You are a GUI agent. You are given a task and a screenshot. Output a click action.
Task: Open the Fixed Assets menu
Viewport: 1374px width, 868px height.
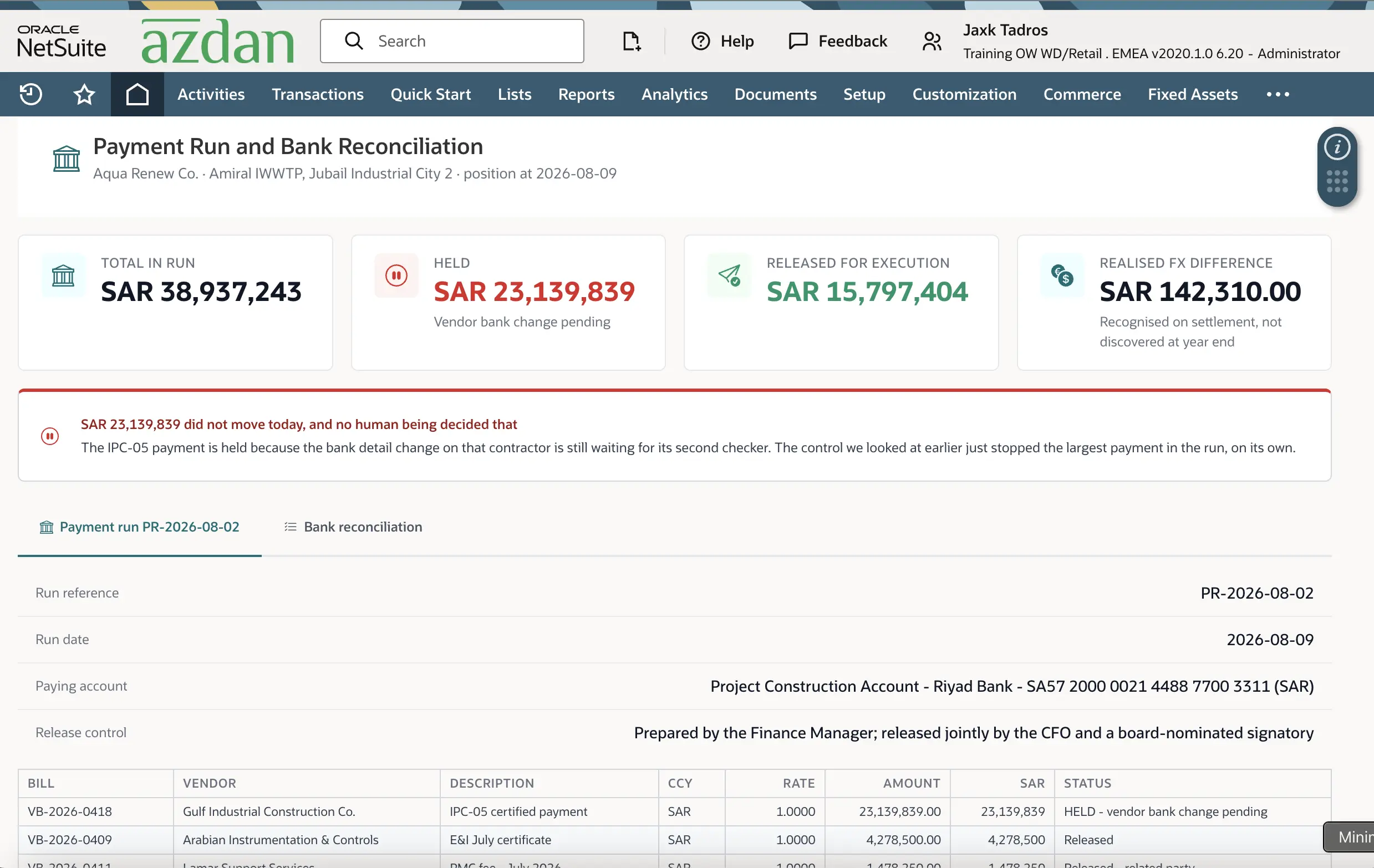(1193, 94)
